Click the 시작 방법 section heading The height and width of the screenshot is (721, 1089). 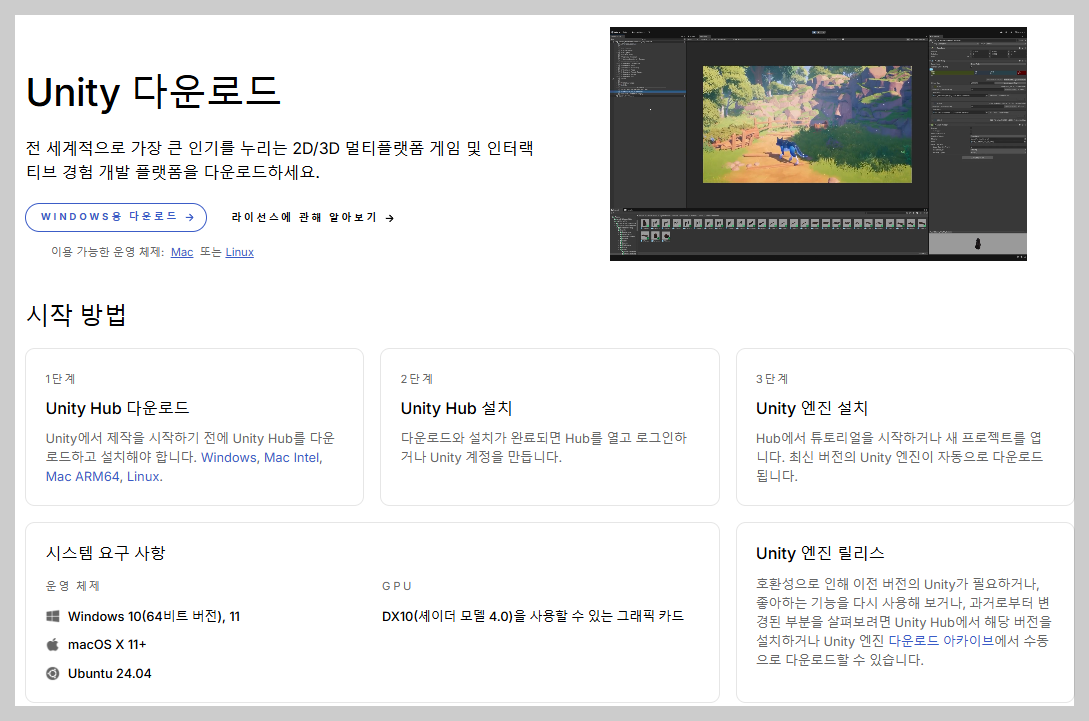(76, 315)
